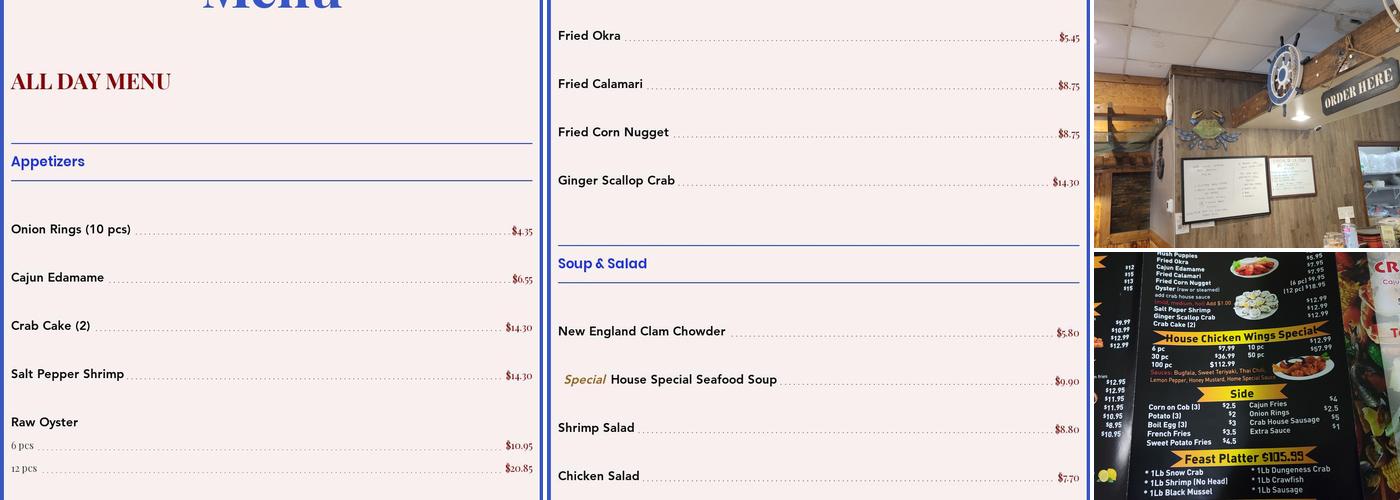
Task: Click the Fried Corn Nugget item
Action: [613, 132]
